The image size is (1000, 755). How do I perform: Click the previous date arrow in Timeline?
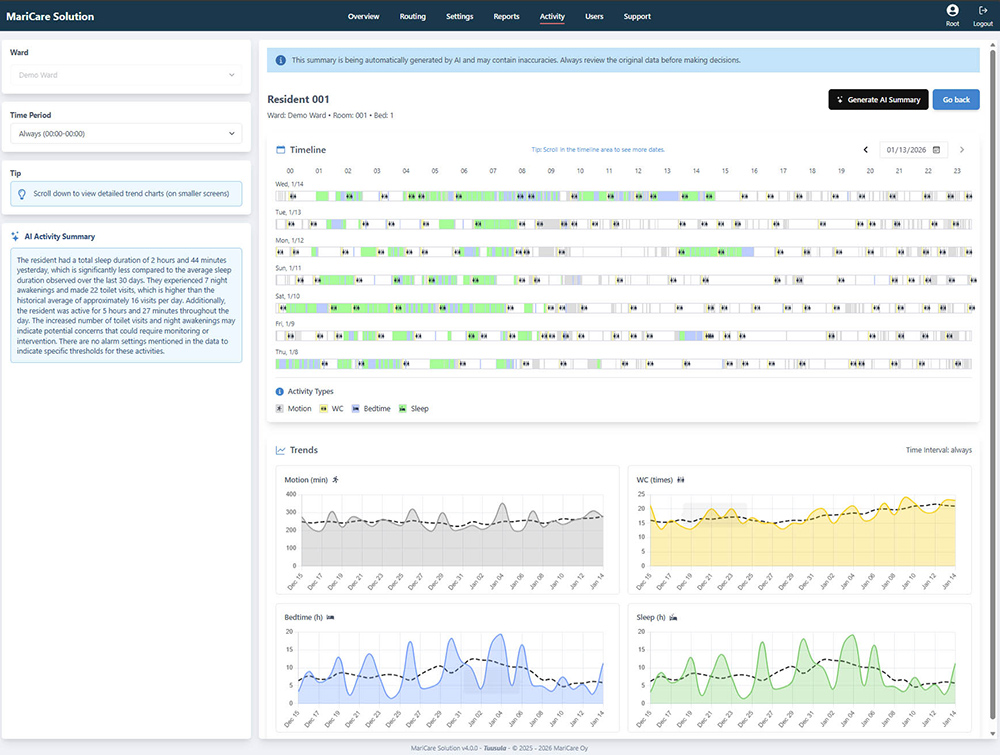tap(866, 150)
